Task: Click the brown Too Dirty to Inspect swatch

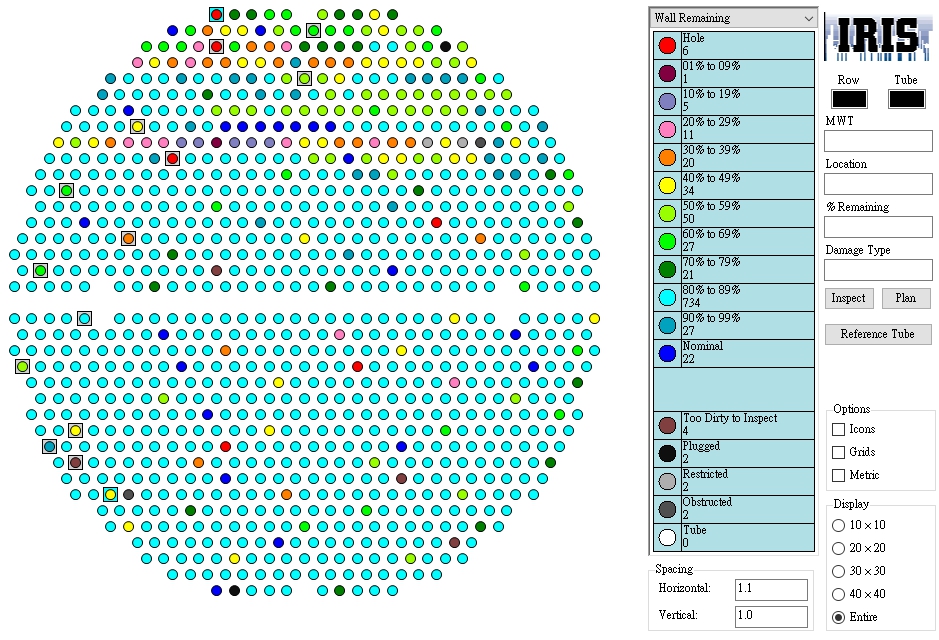Action: coord(667,426)
